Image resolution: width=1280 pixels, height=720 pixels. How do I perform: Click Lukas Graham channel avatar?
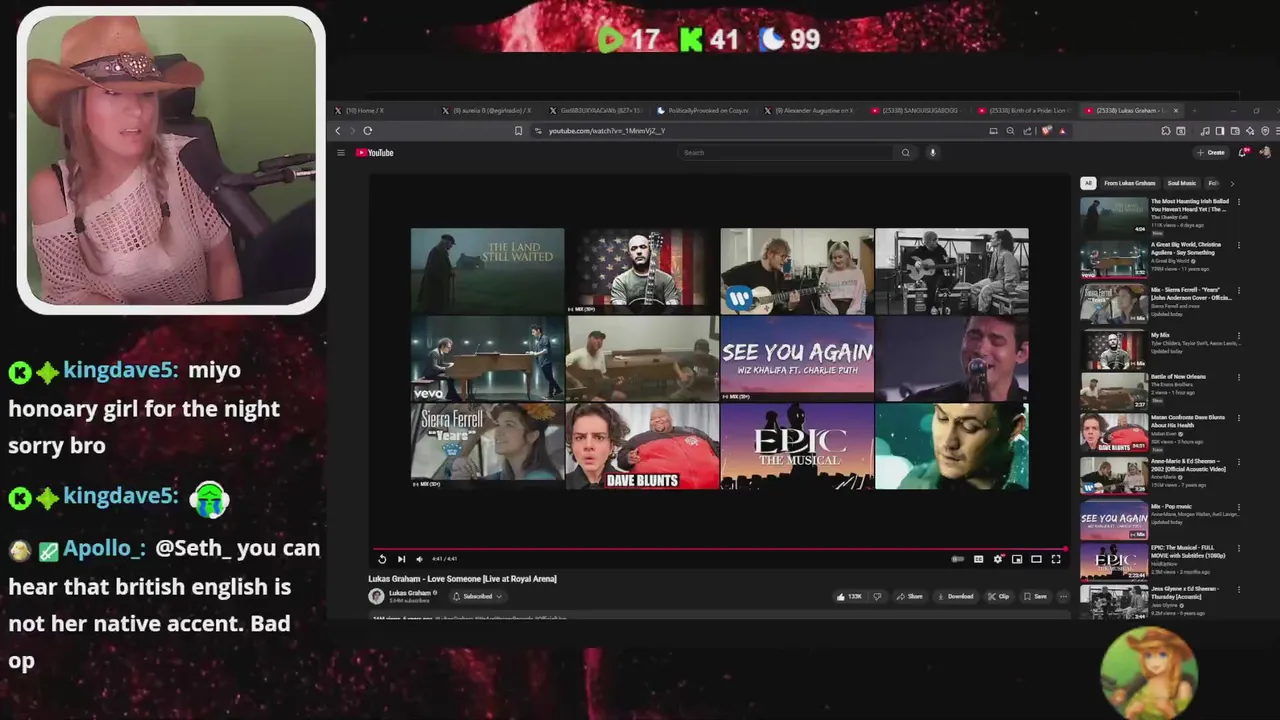376,596
